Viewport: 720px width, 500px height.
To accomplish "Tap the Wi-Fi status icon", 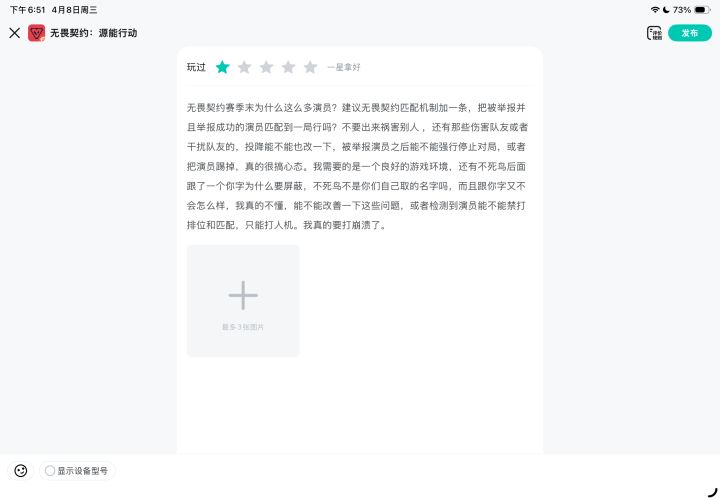I will coord(655,10).
